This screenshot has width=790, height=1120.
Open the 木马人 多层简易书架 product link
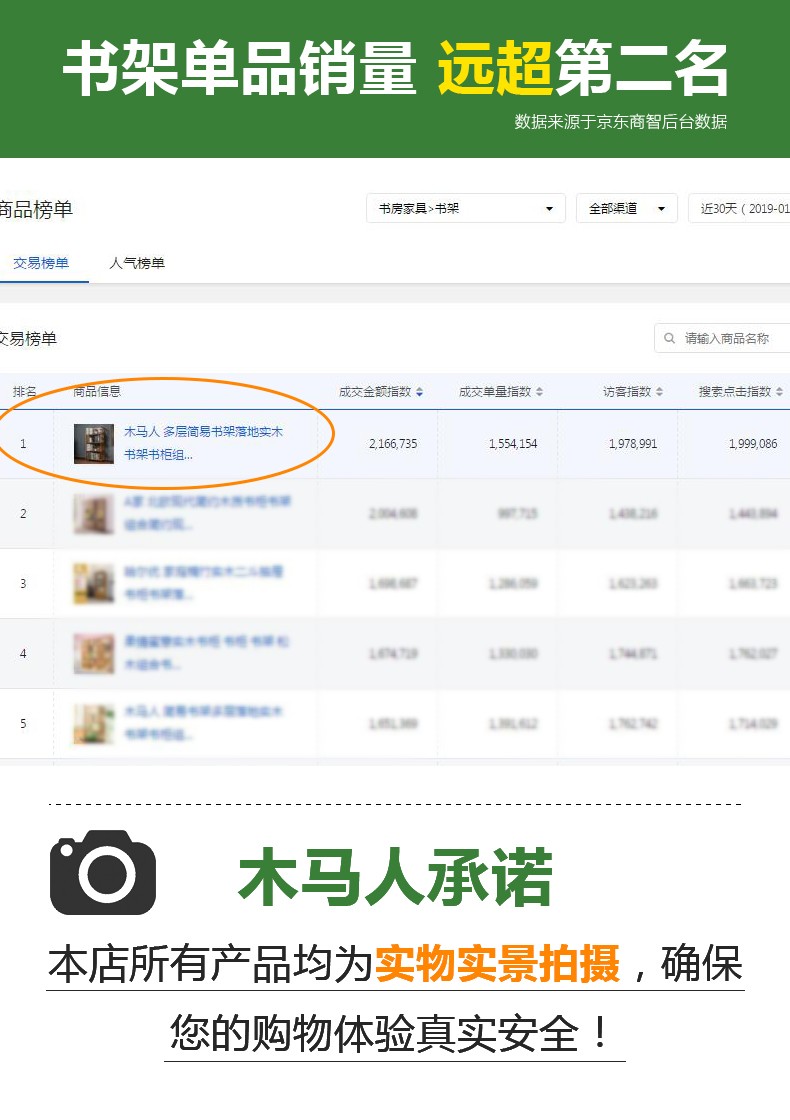tap(204, 443)
